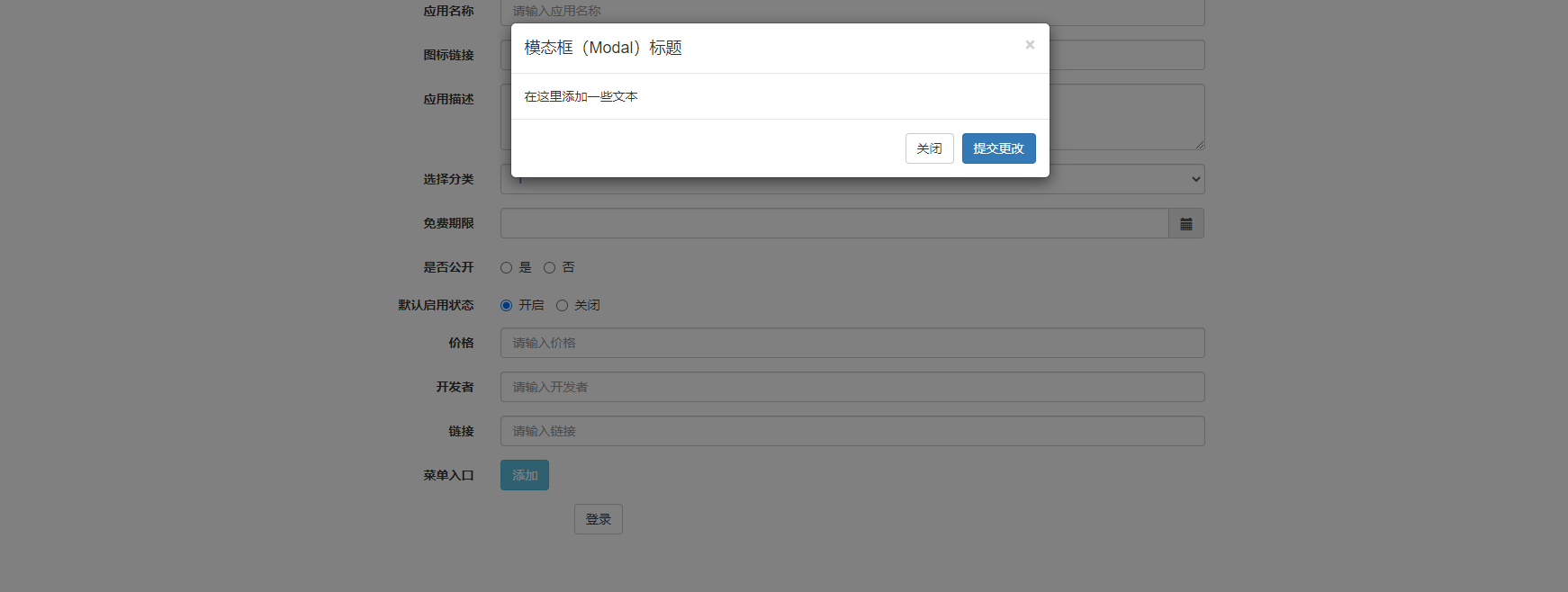Submit changes with 提交更改 button
1568x592 pixels.
tap(998, 148)
